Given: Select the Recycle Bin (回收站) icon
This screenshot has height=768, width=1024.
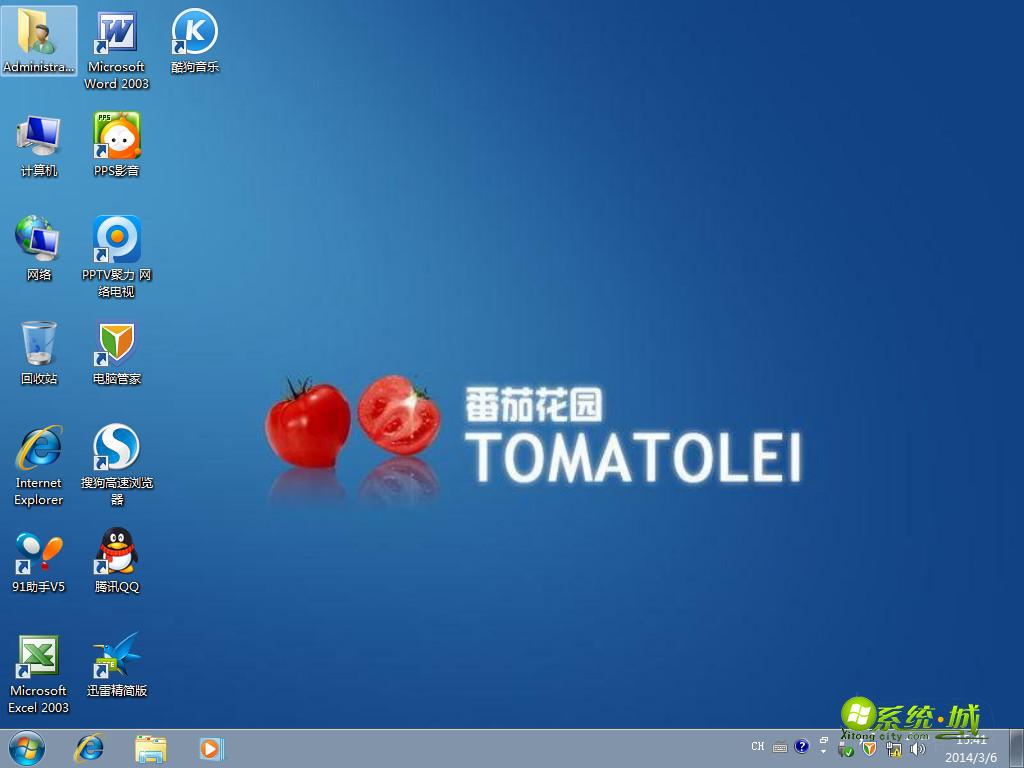Looking at the screenshot, I should (39, 344).
